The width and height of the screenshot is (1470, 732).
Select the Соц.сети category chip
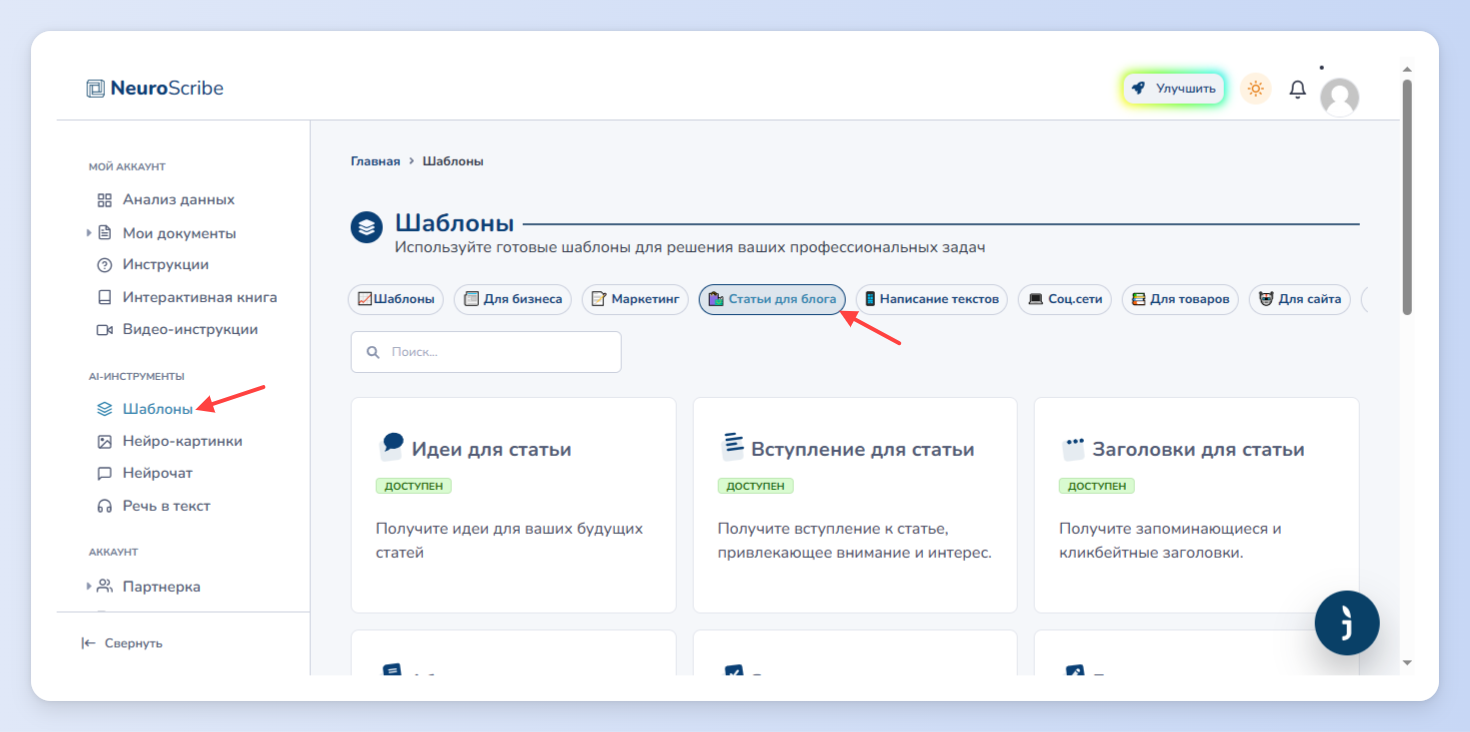point(1065,299)
